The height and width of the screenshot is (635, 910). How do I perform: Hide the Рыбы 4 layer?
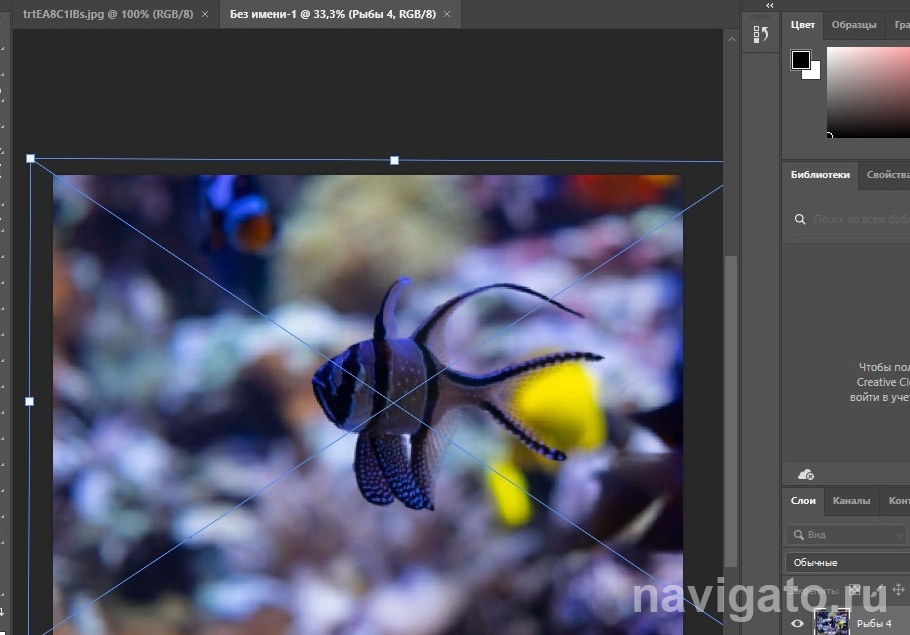pos(797,624)
